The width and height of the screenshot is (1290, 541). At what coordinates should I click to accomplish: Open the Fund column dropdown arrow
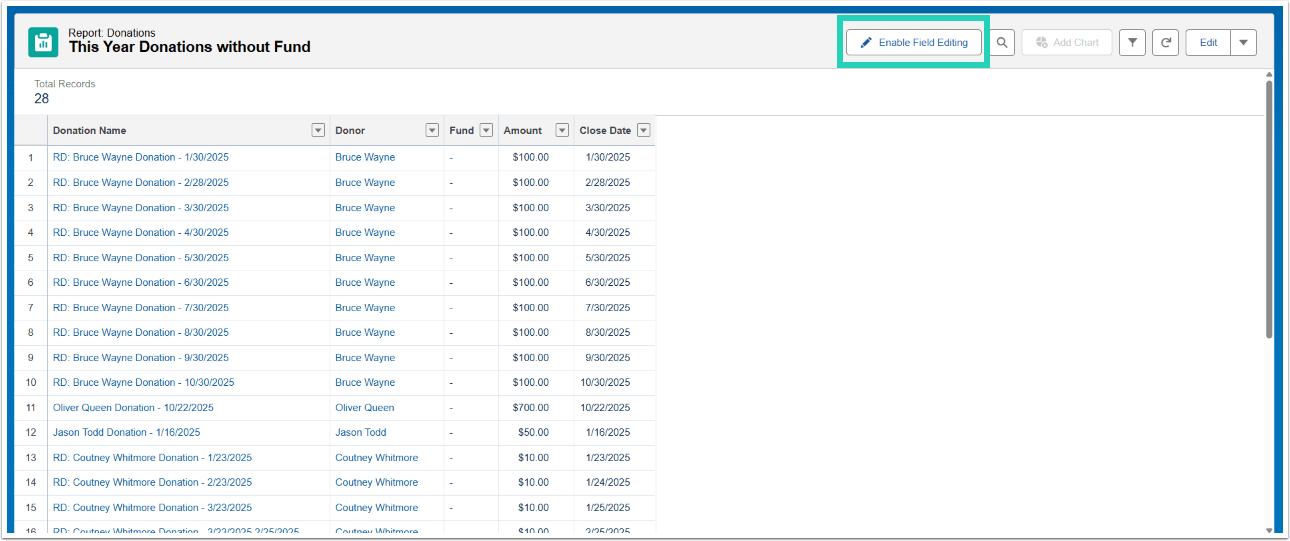click(x=486, y=130)
